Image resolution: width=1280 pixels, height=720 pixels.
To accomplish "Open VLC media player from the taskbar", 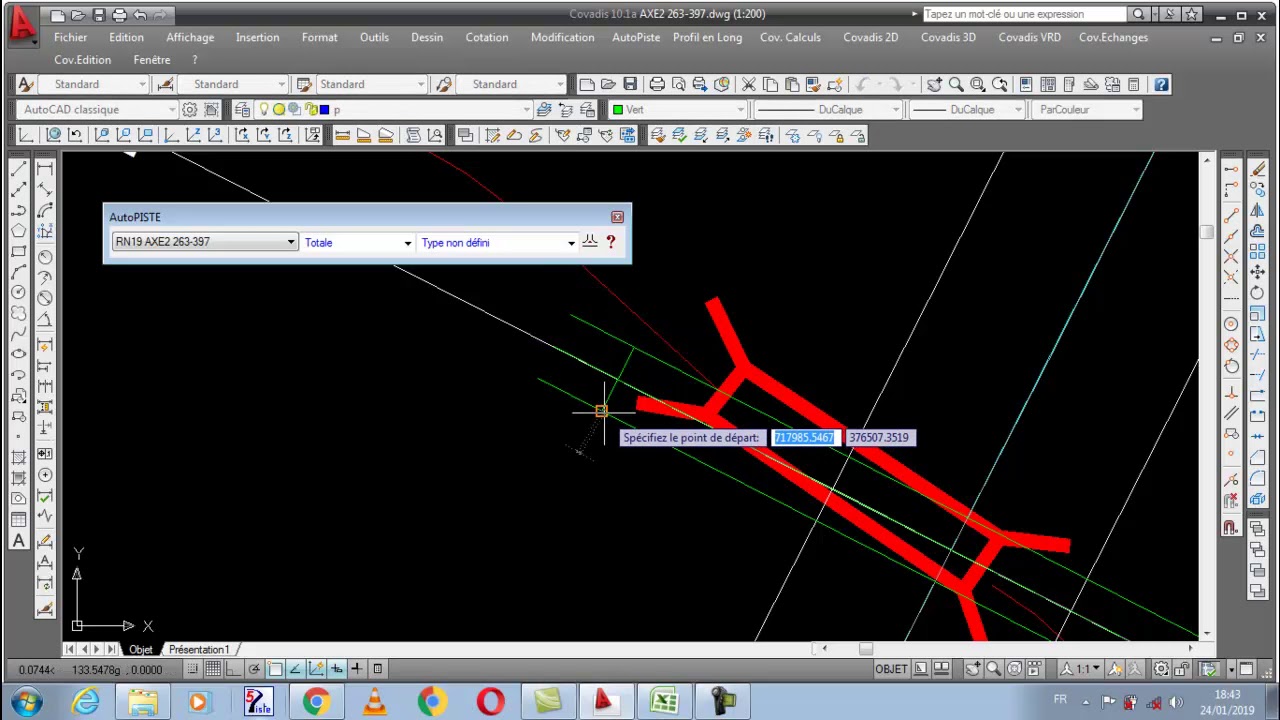I will pyautogui.click(x=374, y=701).
